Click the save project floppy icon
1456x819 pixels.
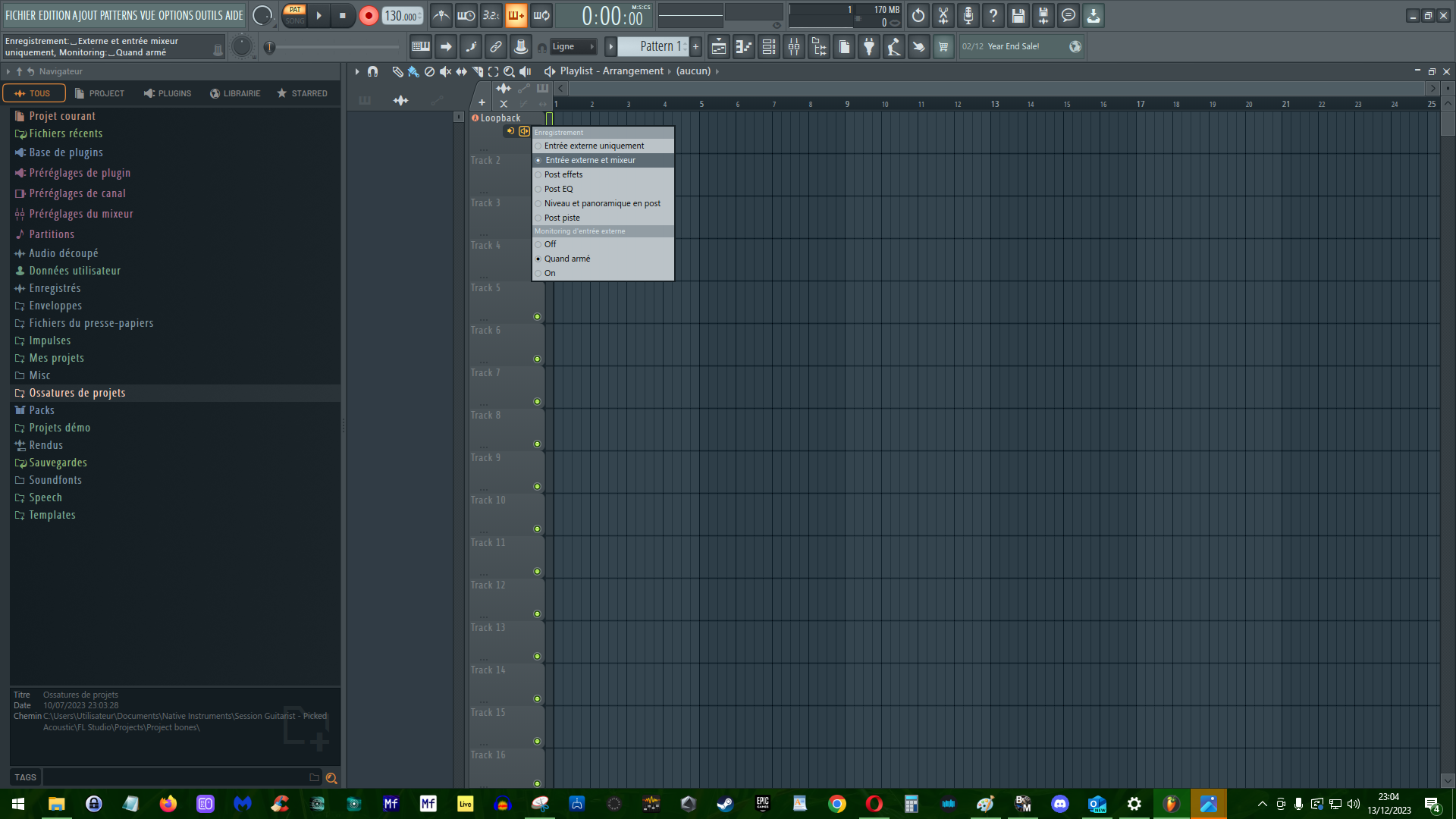[1018, 16]
